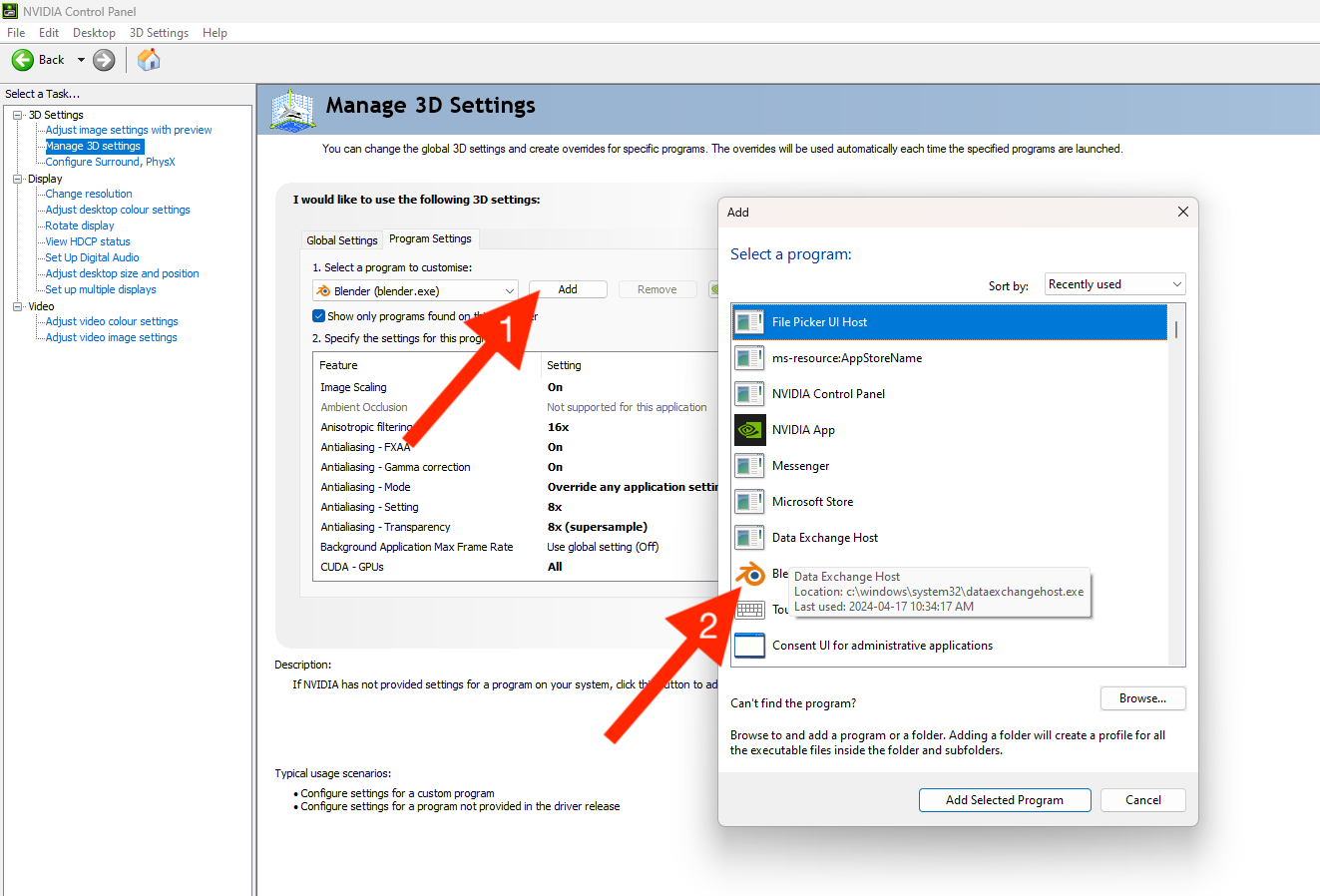This screenshot has height=896, width=1320.
Task: Switch to the Program Settings tab
Action: (430, 238)
